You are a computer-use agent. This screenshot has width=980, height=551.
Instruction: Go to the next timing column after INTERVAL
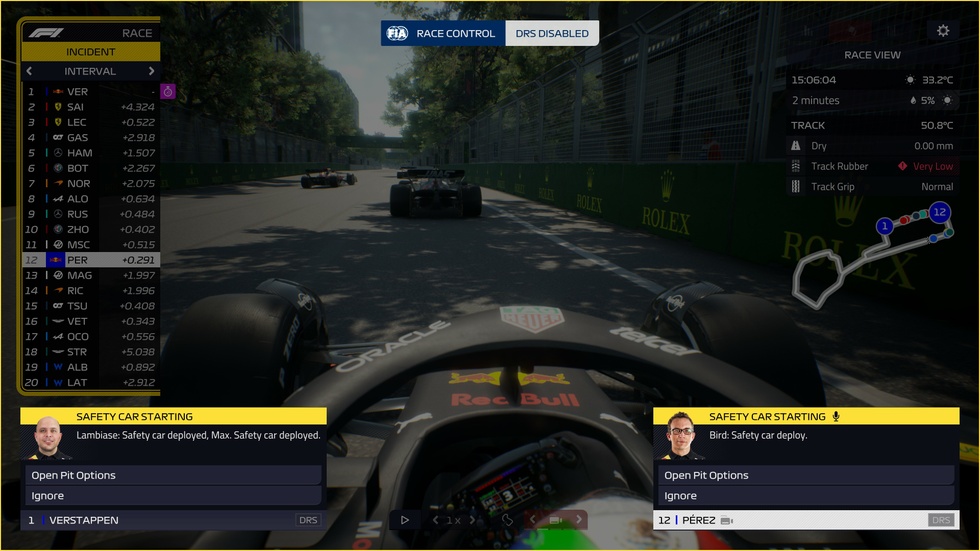[x=151, y=71]
